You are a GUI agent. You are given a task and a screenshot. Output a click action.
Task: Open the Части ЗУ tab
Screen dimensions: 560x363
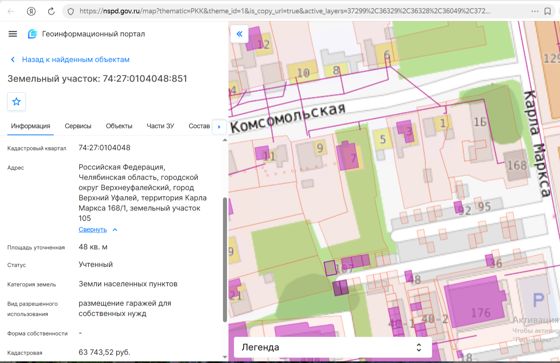(x=160, y=126)
